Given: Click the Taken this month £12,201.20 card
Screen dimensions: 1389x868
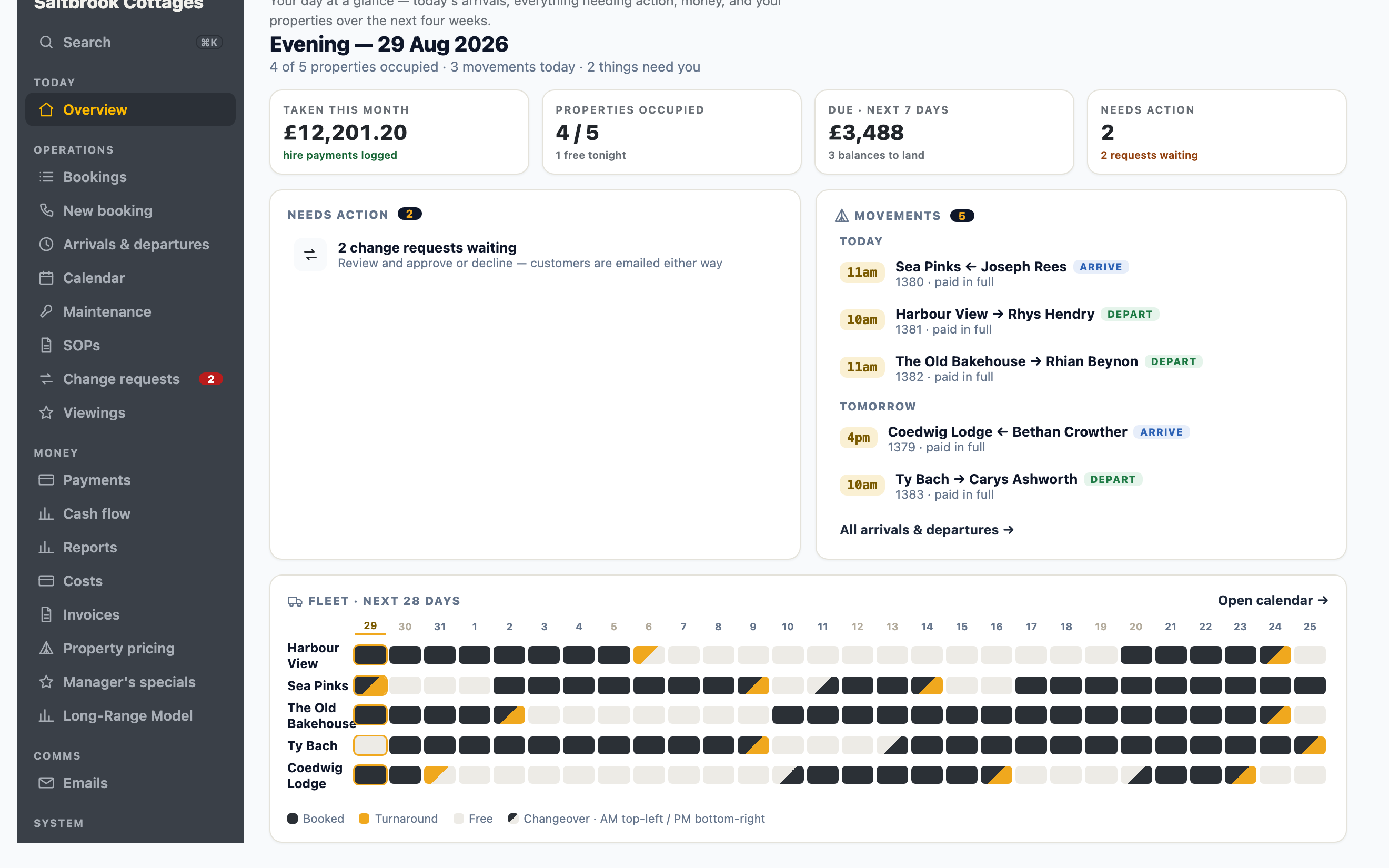Looking at the screenshot, I should pos(399,132).
